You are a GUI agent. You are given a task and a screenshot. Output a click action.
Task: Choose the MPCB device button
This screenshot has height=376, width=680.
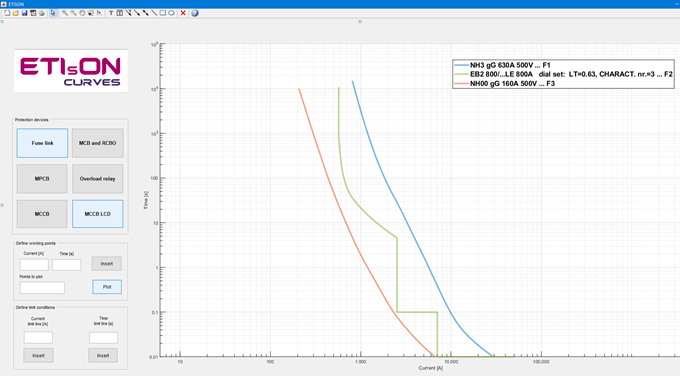tap(42, 178)
